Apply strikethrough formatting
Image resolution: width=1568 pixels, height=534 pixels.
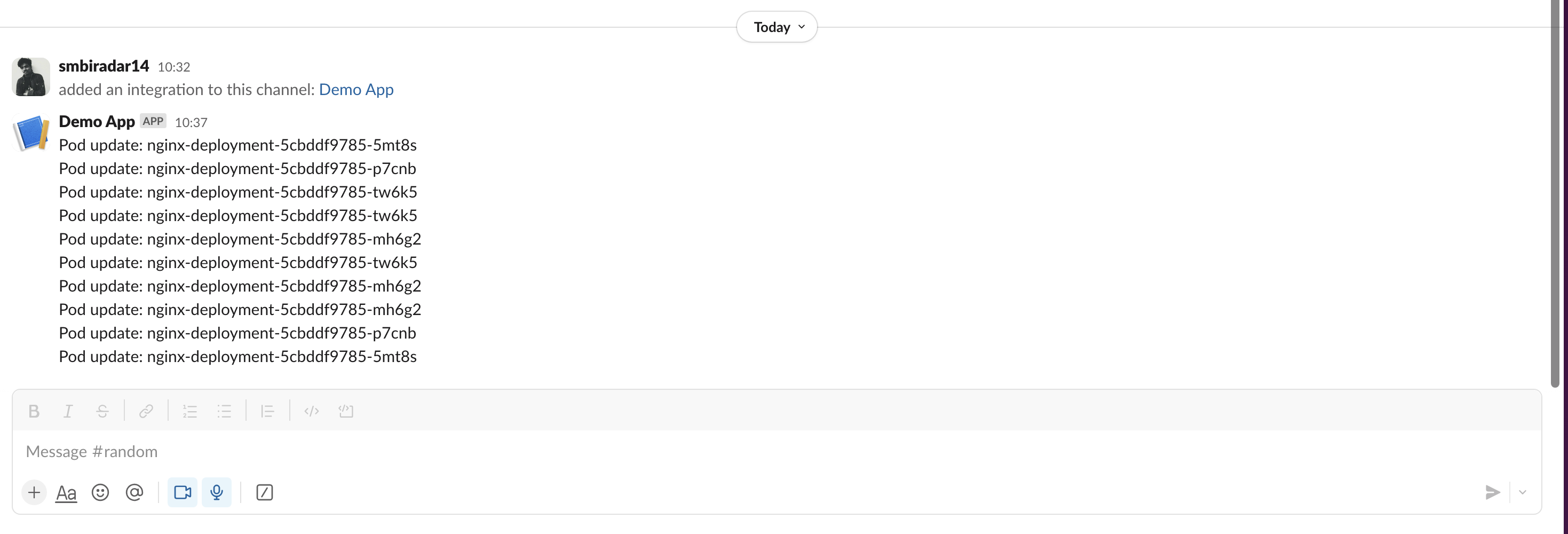(x=102, y=411)
